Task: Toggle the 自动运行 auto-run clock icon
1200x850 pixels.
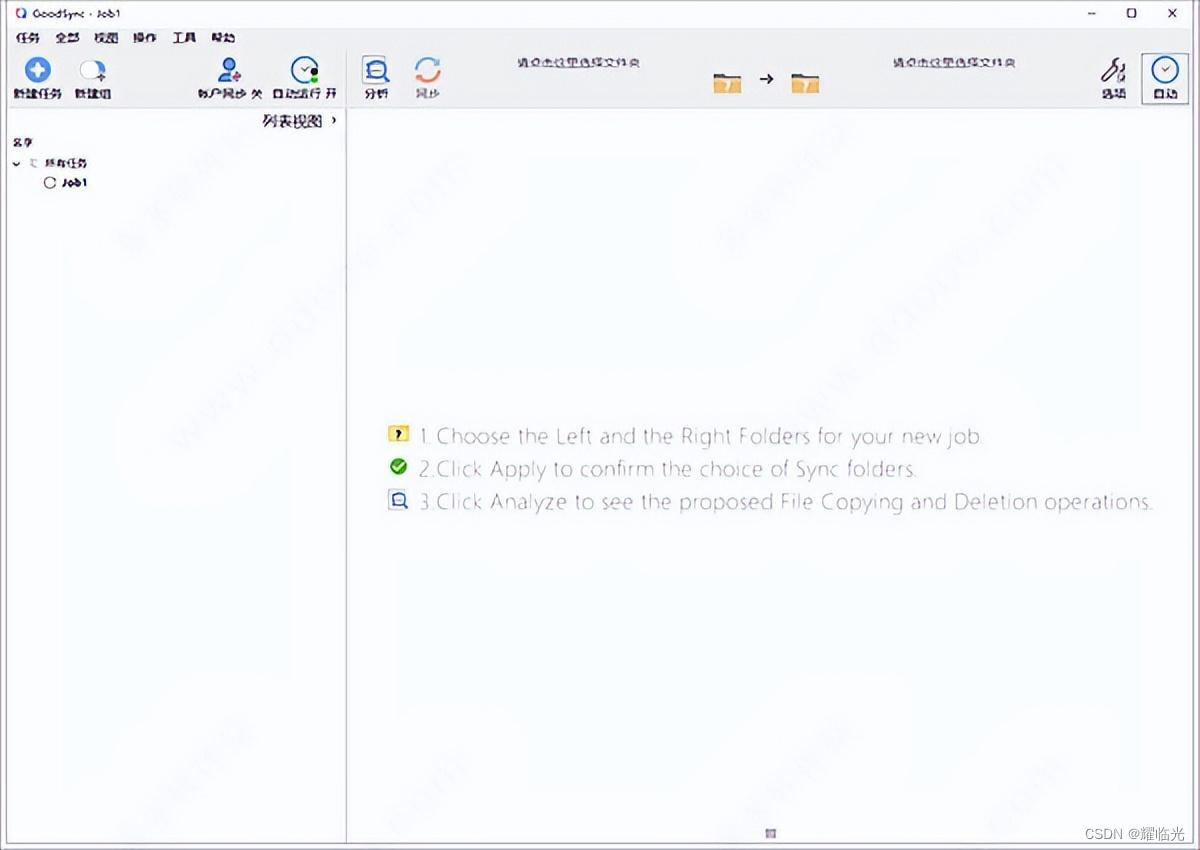Action: pos(305,70)
